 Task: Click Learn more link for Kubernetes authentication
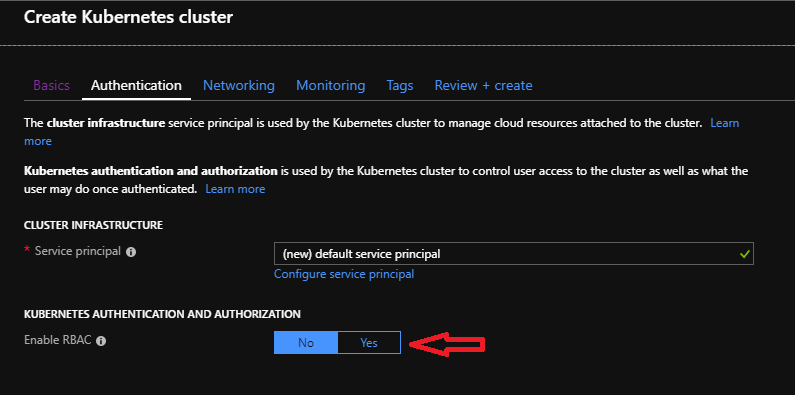pyautogui.click(x=235, y=189)
